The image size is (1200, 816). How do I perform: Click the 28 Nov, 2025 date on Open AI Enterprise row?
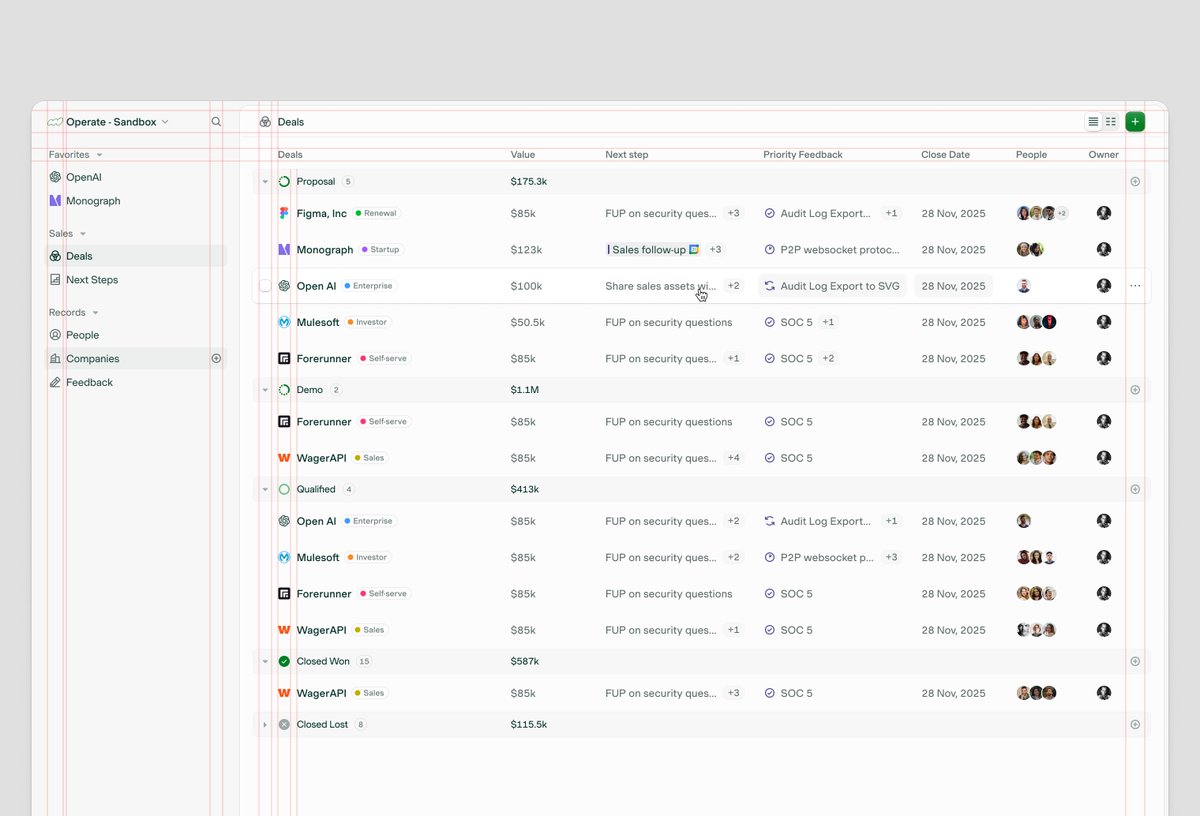(x=953, y=286)
